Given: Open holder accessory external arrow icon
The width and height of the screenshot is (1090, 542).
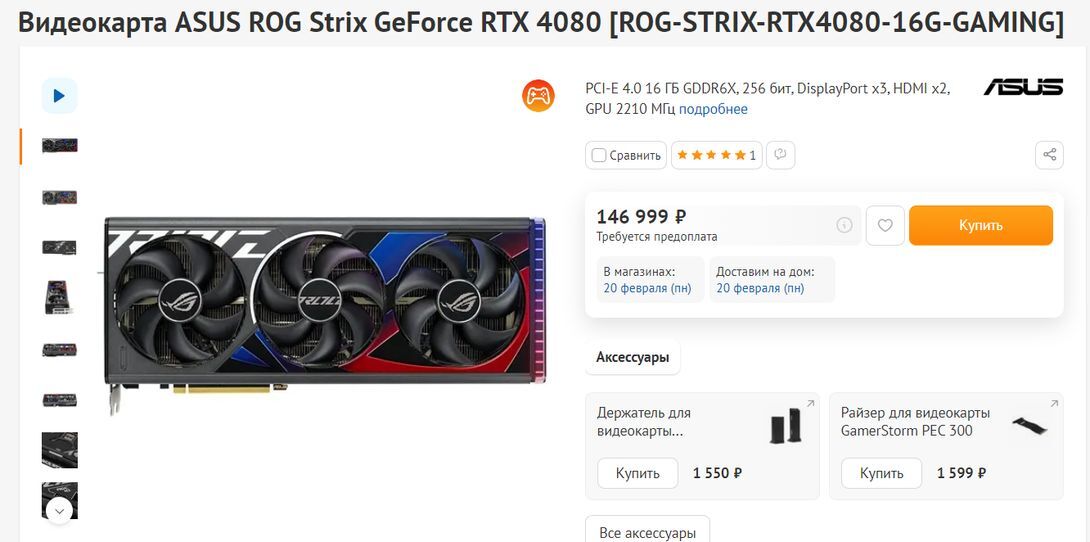Looking at the screenshot, I should coord(810,404).
